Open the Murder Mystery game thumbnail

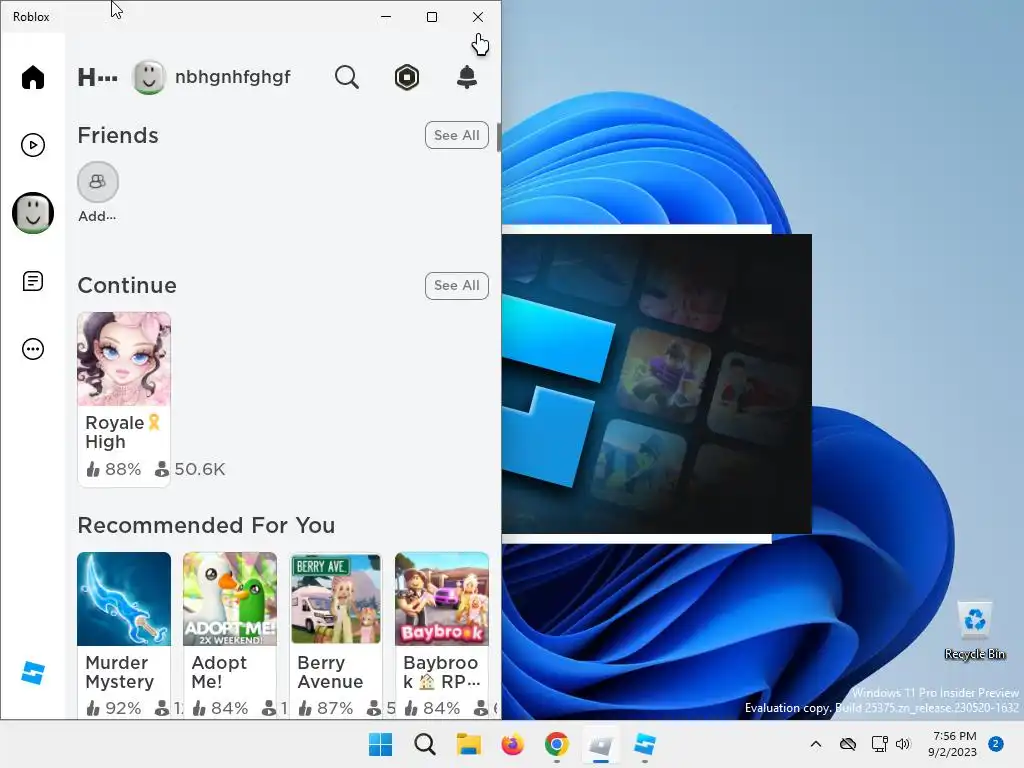pyautogui.click(x=124, y=599)
